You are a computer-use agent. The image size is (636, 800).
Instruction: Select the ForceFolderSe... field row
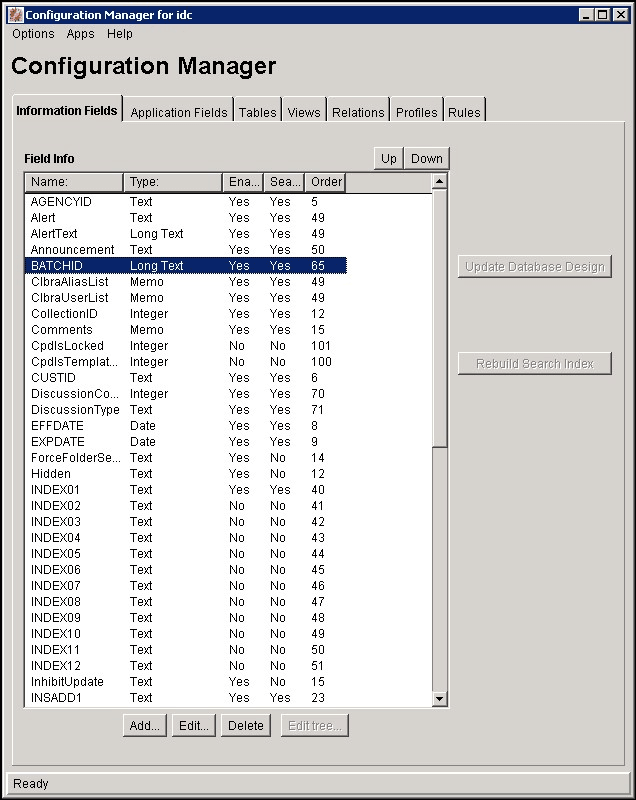pos(186,458)
